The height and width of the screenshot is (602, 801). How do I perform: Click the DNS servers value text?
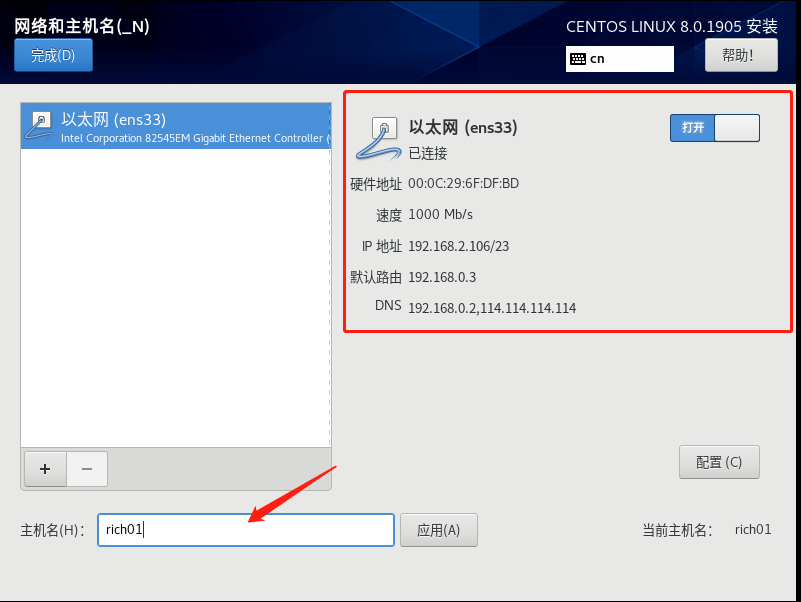(x=492, y=308)
